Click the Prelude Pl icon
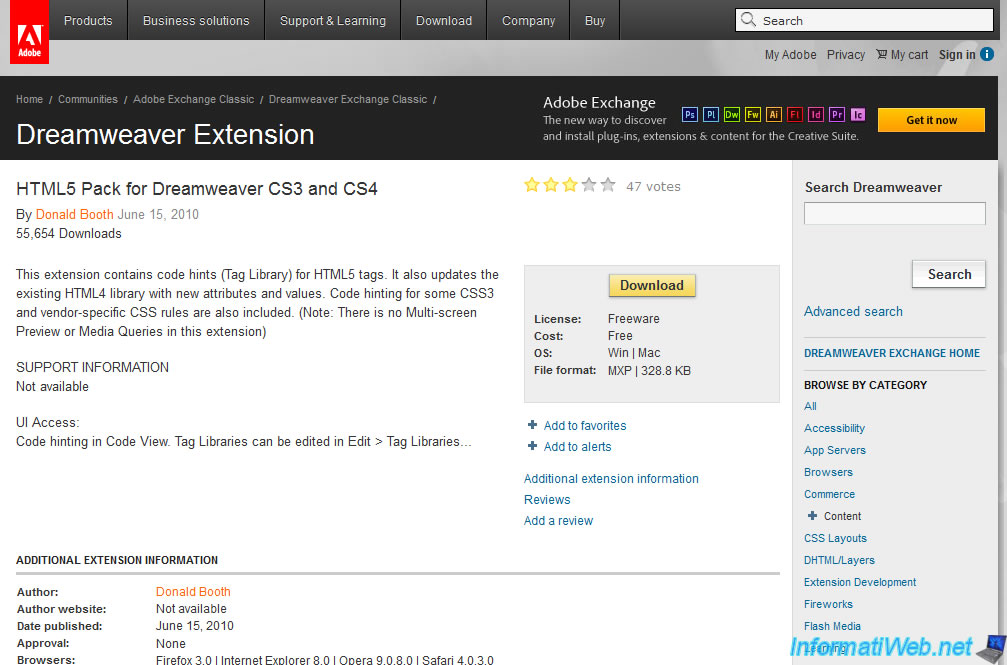1007x665 pixels. click(x=711, y=114)
